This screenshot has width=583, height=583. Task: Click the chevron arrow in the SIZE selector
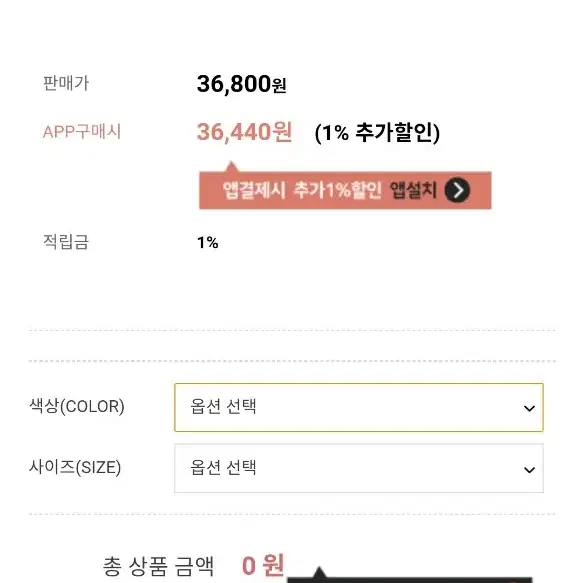[529, 470]
